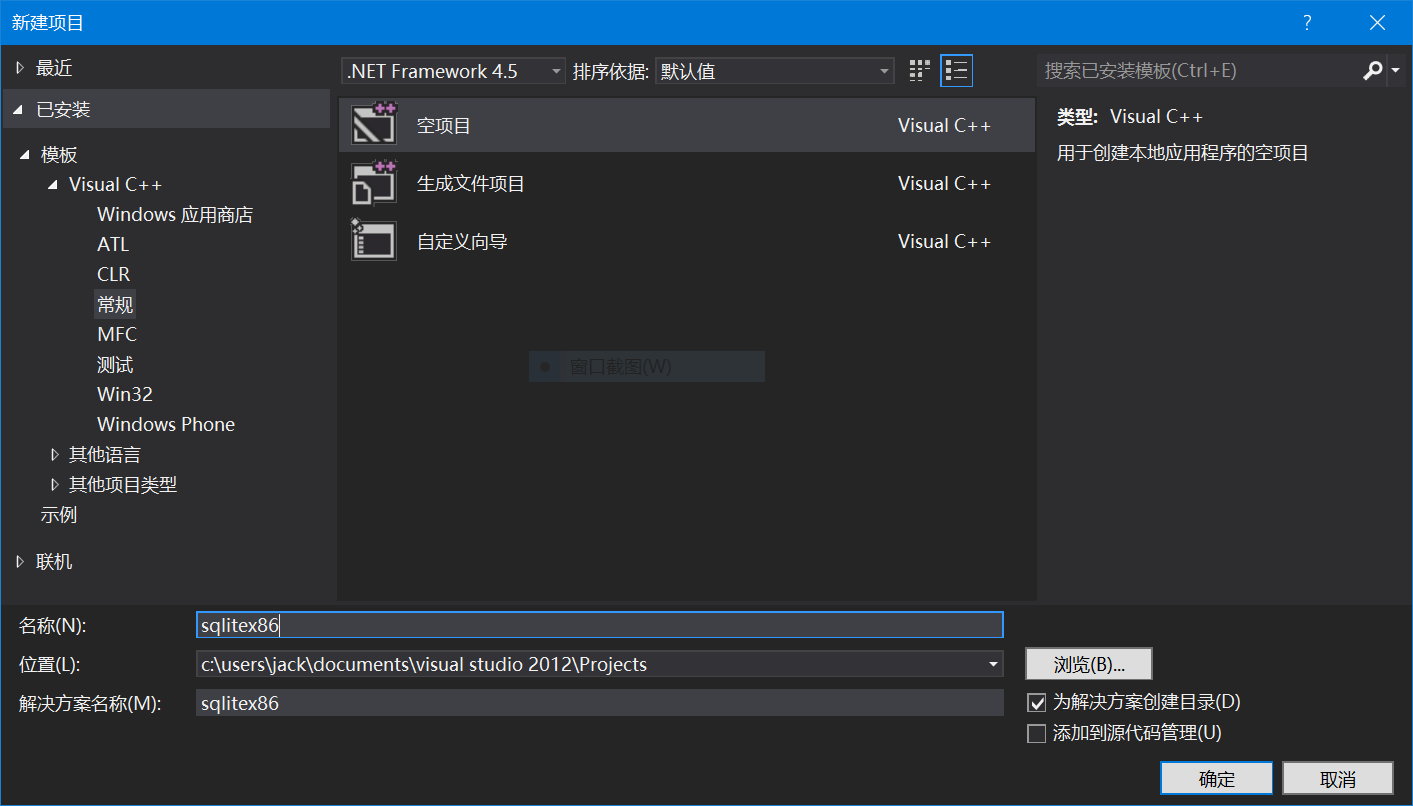1413x806 pixels.
Task: Click the help question mark icon
Action: point(1306,22)
